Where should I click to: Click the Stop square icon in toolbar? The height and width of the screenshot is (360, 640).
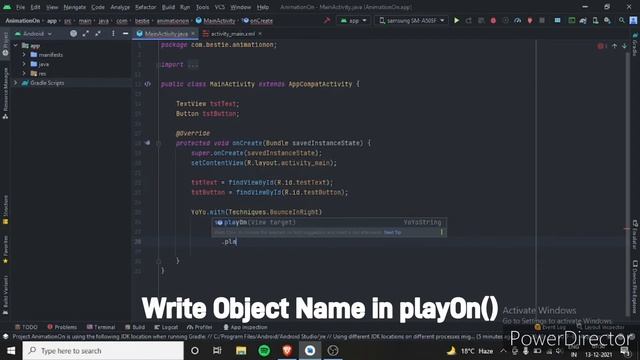[x=542, y=20]
